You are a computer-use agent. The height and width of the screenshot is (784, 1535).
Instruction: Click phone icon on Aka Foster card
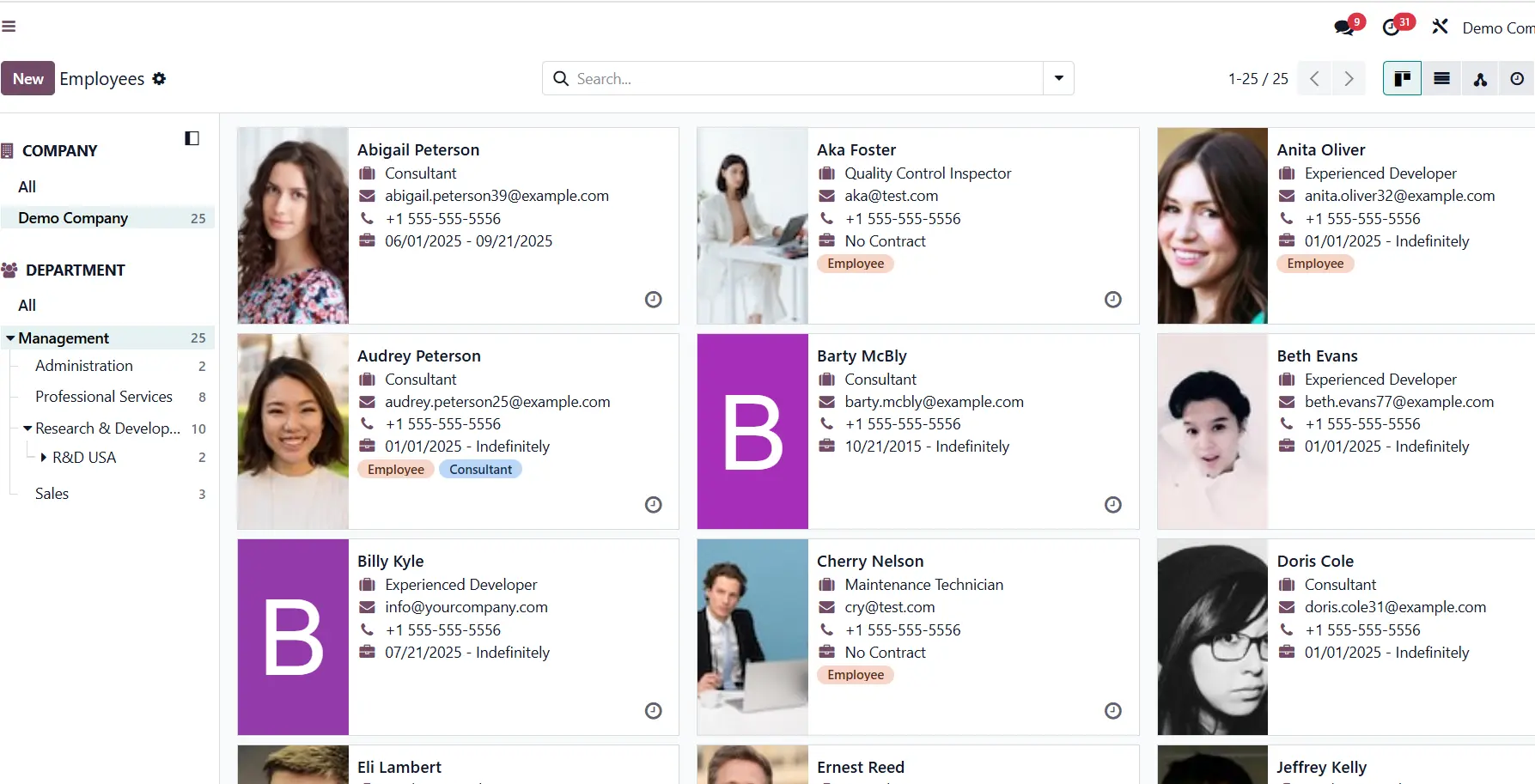click(x=826, y=218)
